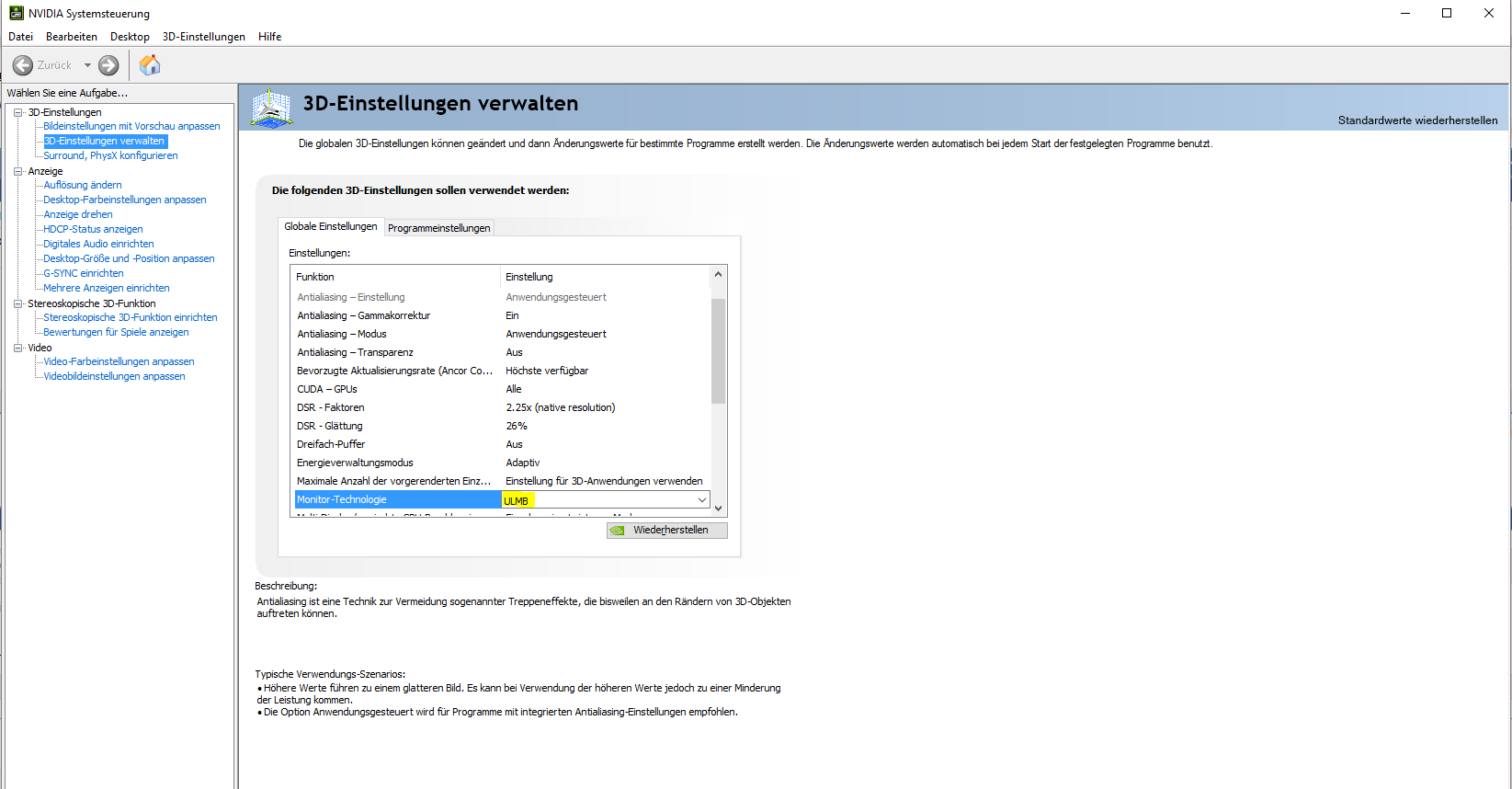The height and width of the screenshot is (789, 1512).
Task: Open the Monitor-Technologie ULMB dropdown
Action: click(701, 500)
